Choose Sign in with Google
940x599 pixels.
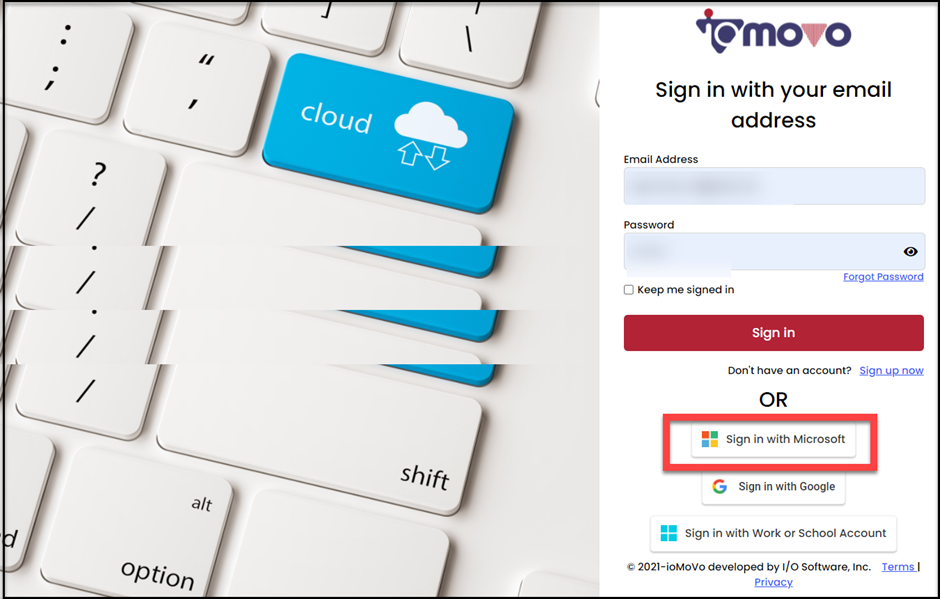(x=773, y=486)
